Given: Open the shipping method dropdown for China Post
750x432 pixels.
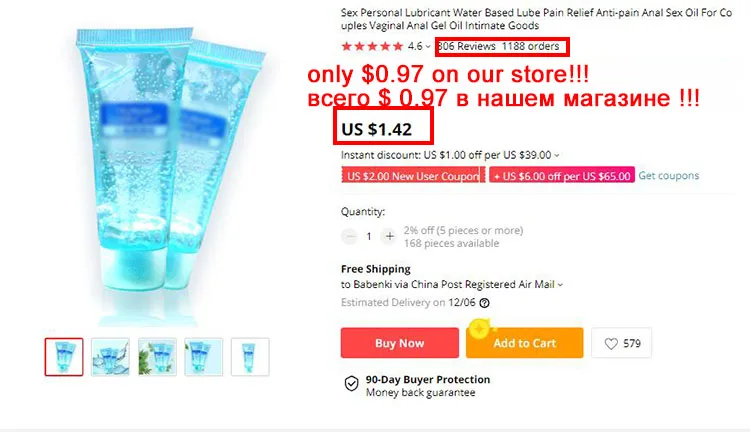Looking at the screenshot, I should [560, 285].
